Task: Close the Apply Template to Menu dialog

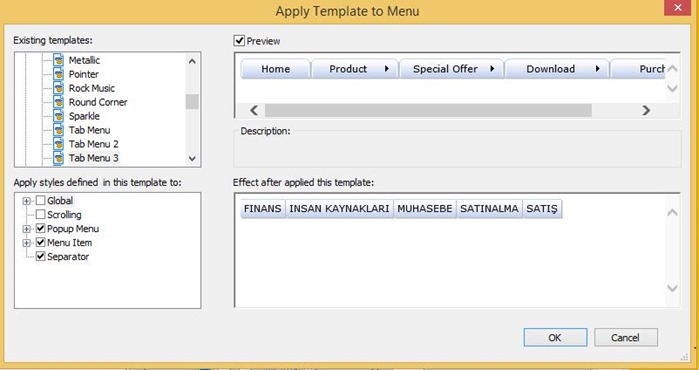Action: pyautogui.click(x=678, y=8)
